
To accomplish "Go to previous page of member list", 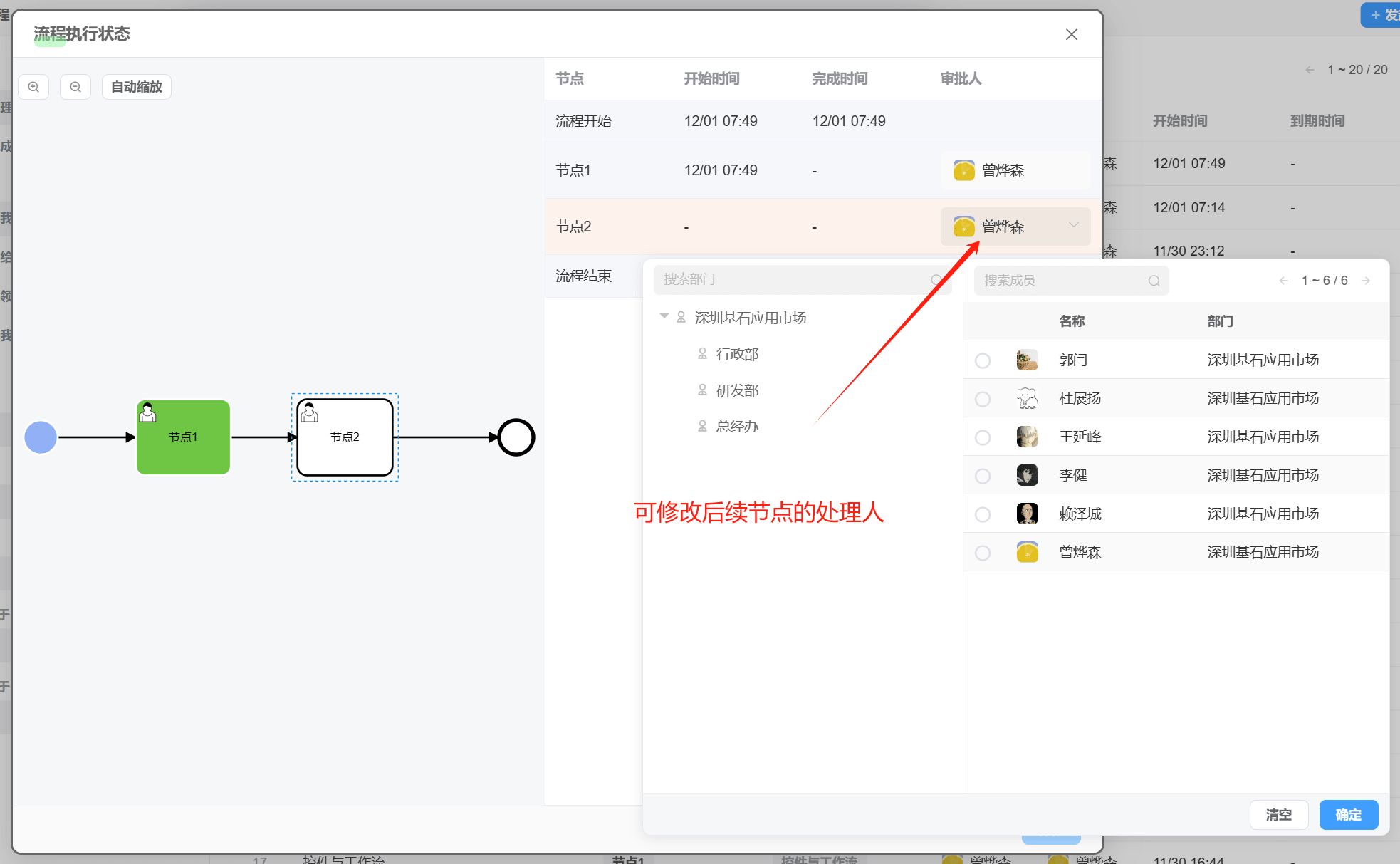I will coord(1283,281).
